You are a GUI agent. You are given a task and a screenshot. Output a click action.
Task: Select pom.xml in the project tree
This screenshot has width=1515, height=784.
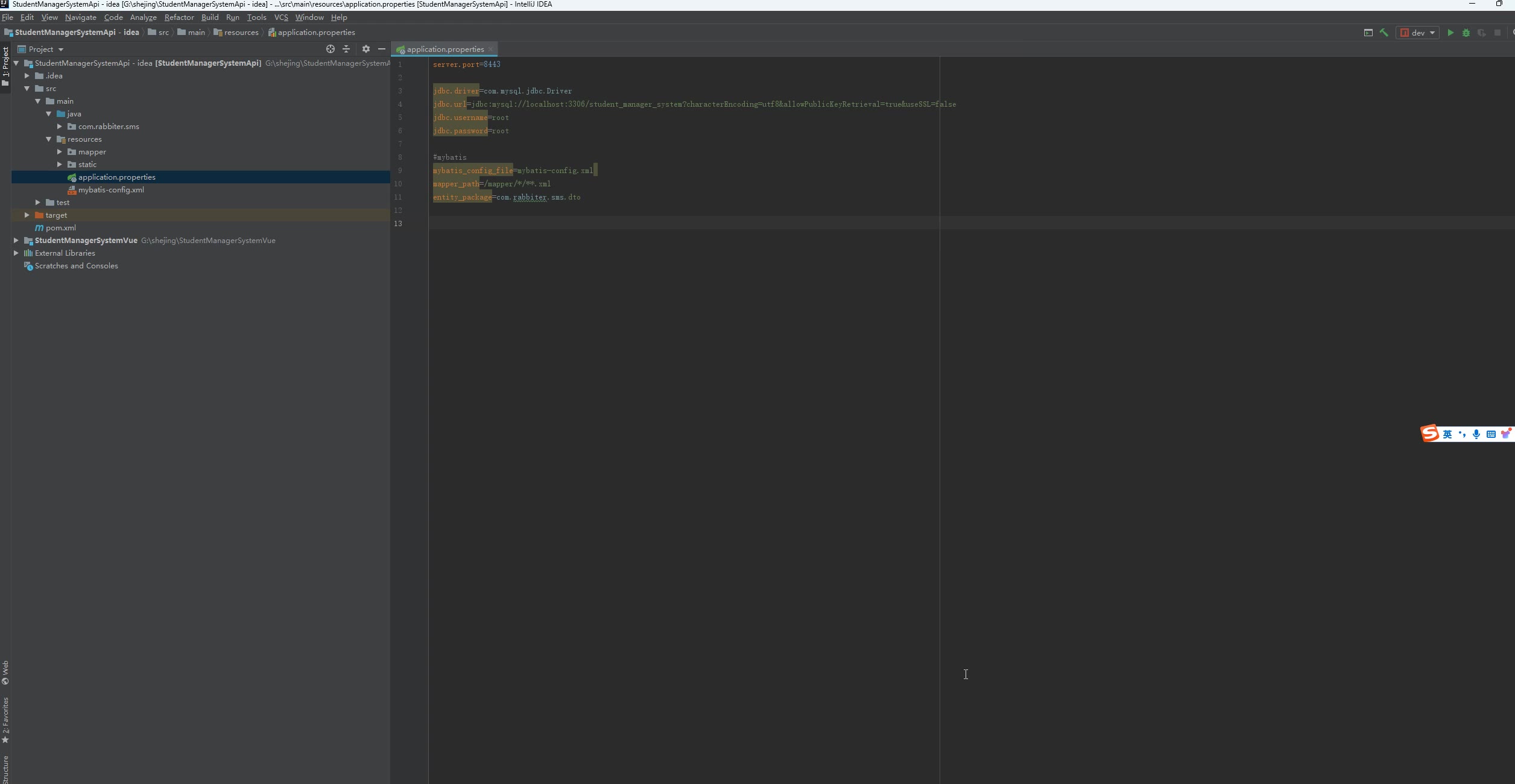coord(60,228)
